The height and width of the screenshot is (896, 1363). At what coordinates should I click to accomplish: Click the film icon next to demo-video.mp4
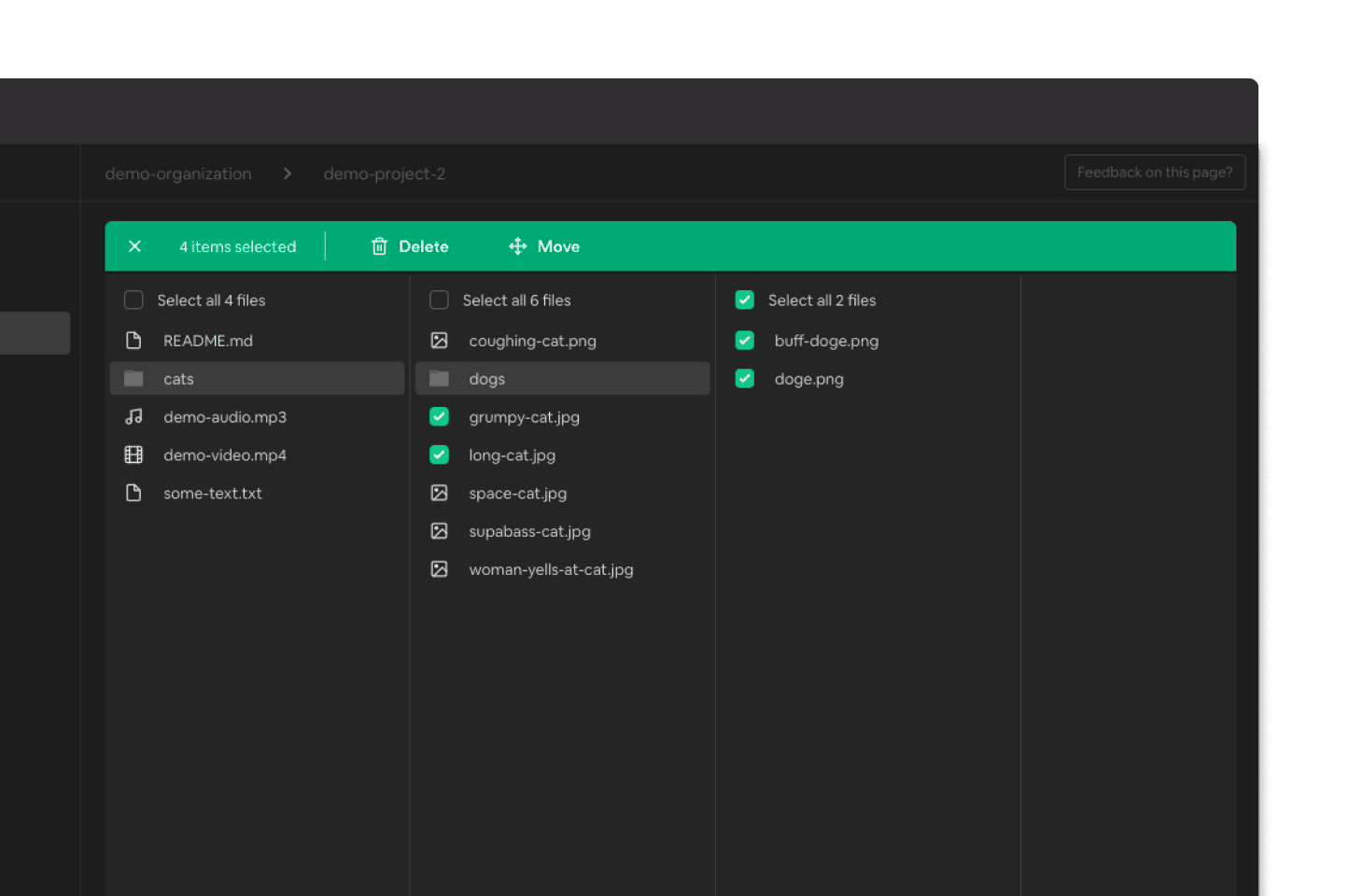tap(133, 455)
